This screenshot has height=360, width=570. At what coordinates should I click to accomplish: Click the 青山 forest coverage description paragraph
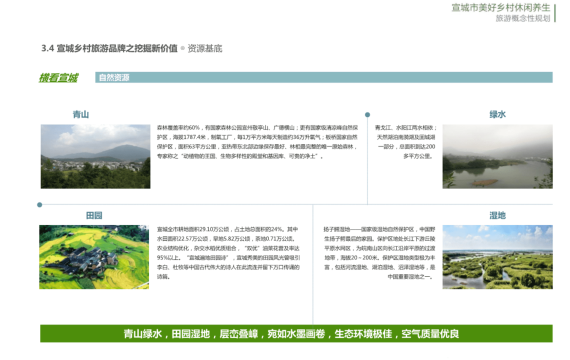coord(257,142)
